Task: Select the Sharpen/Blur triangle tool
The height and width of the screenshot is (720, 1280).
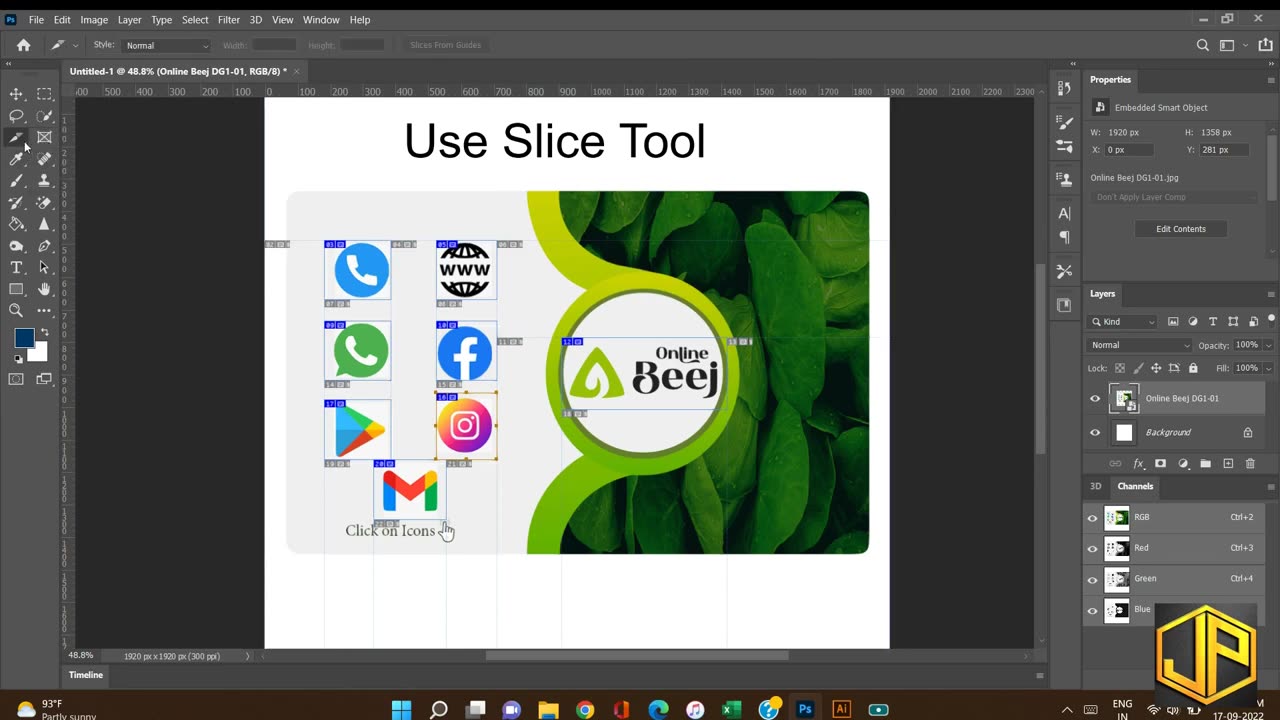Action: click(x=44, y=224)
